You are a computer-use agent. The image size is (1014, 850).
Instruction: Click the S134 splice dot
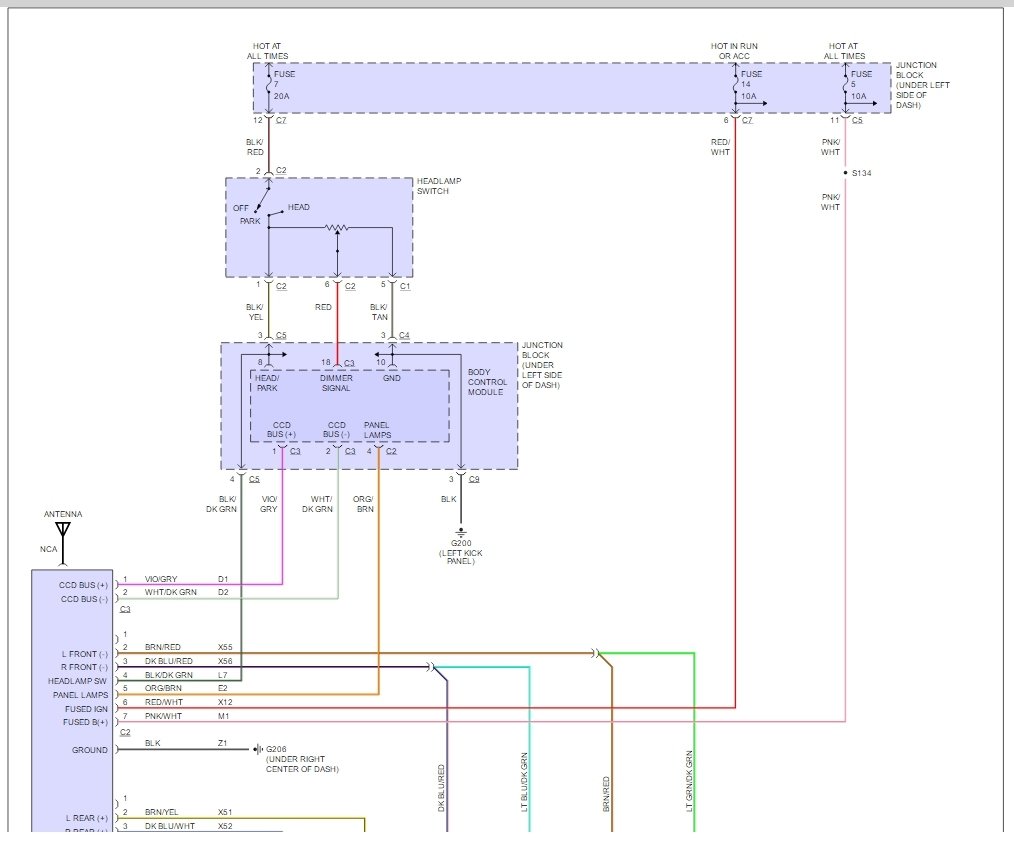pyautogui.click(x=845, y=173)
